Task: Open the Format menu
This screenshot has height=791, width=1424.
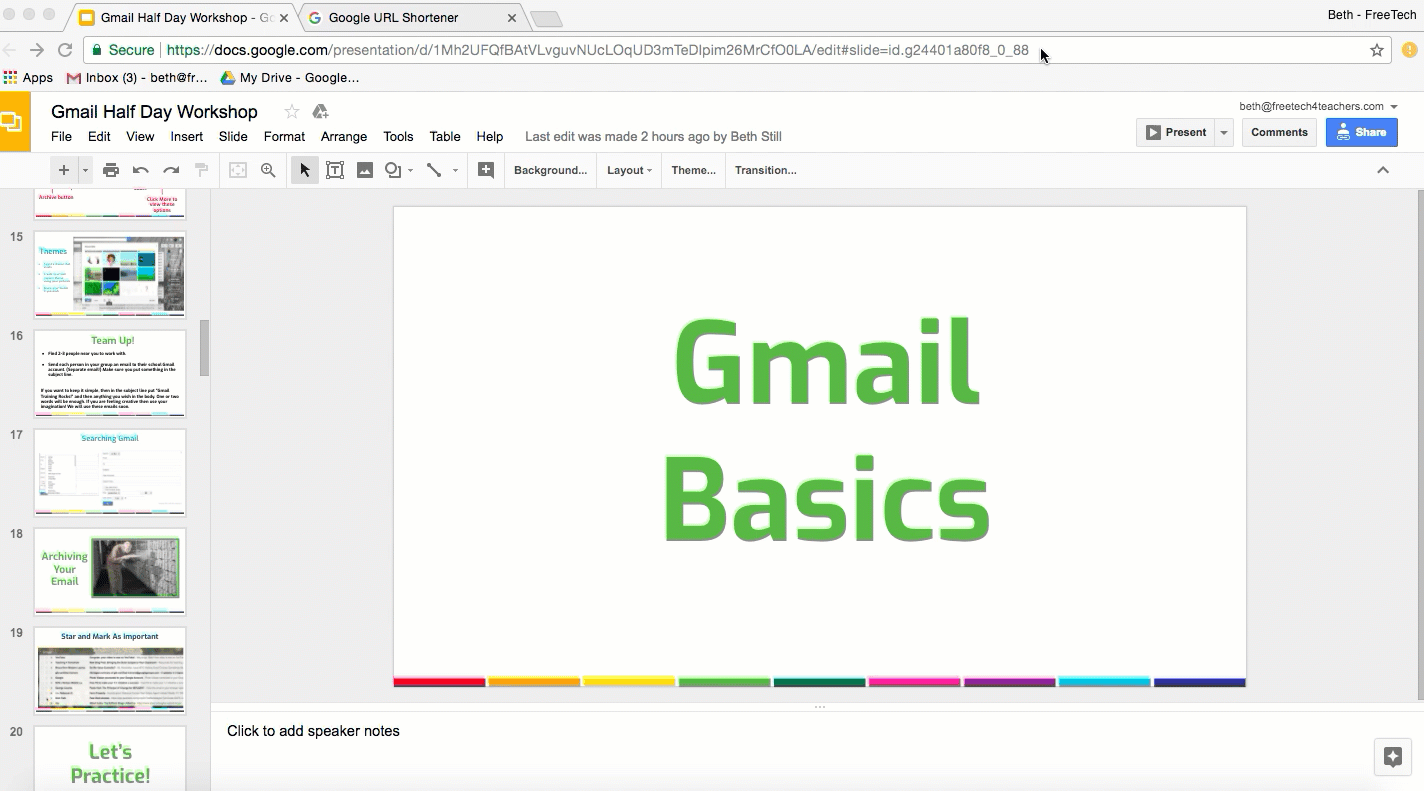Action: tap(284, 136)
